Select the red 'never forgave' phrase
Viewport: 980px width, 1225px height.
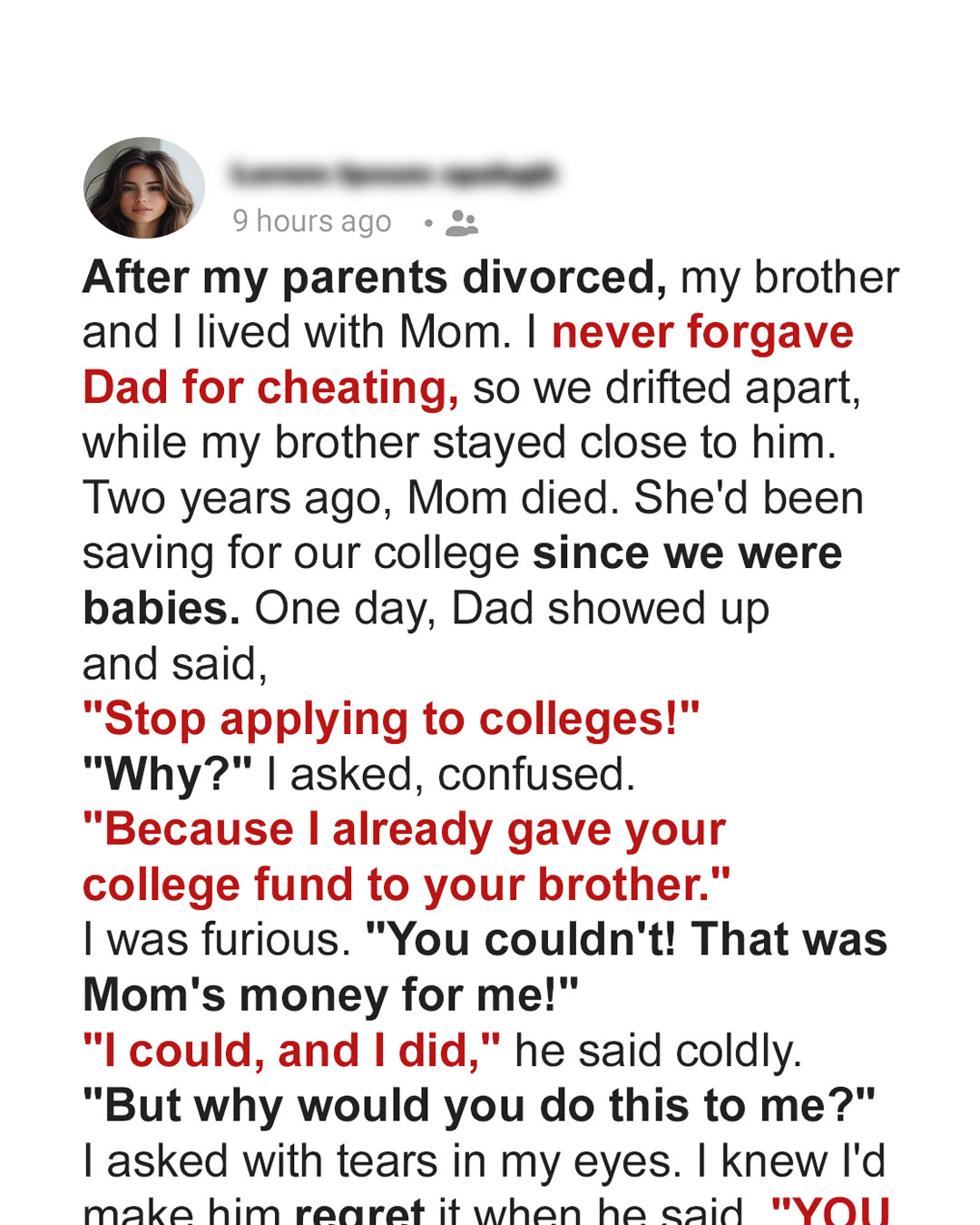click(702, 332)
